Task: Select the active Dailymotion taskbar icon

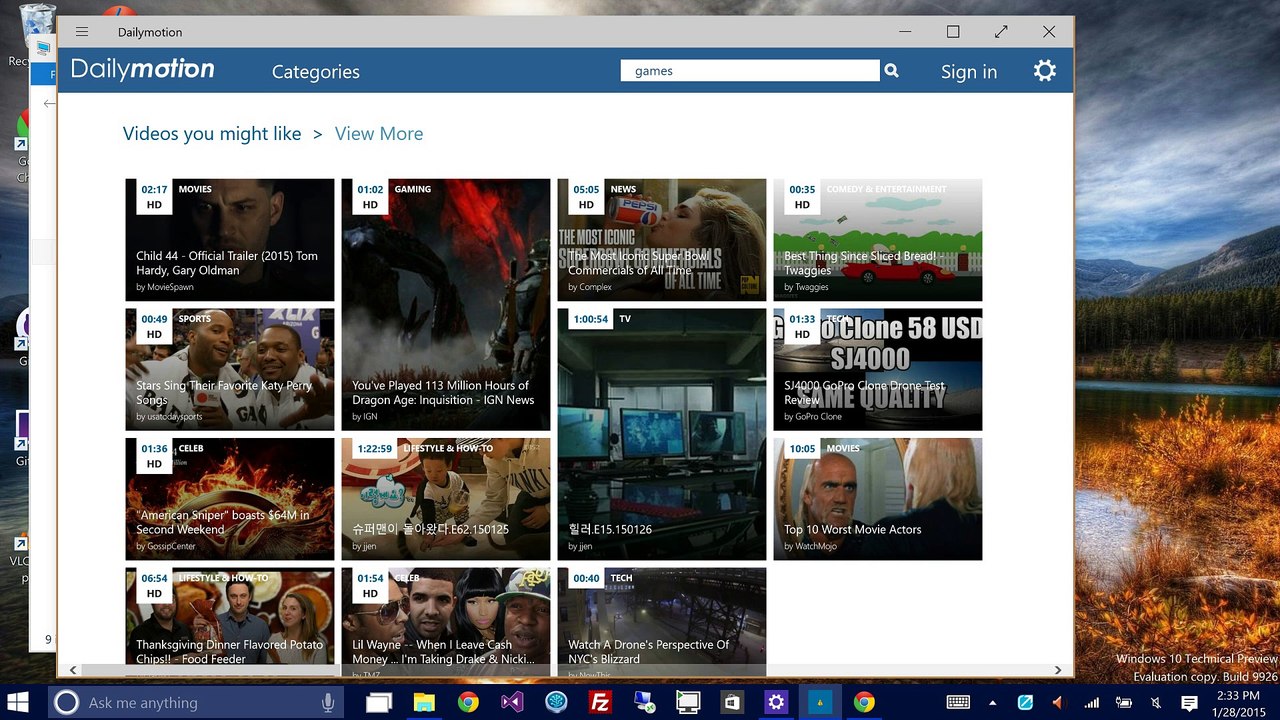Action: point(820,703)
